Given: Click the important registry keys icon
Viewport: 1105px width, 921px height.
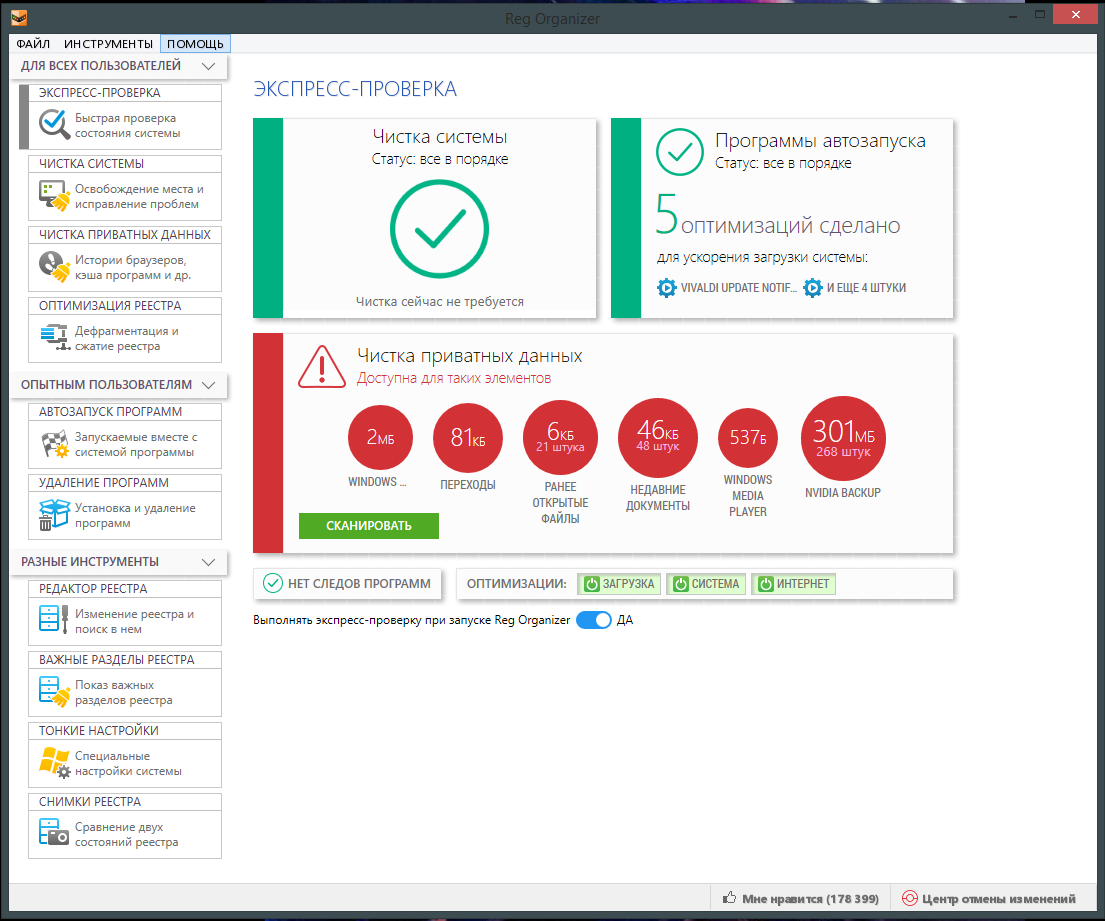Looking at the screenshot, I should [54, 692].
